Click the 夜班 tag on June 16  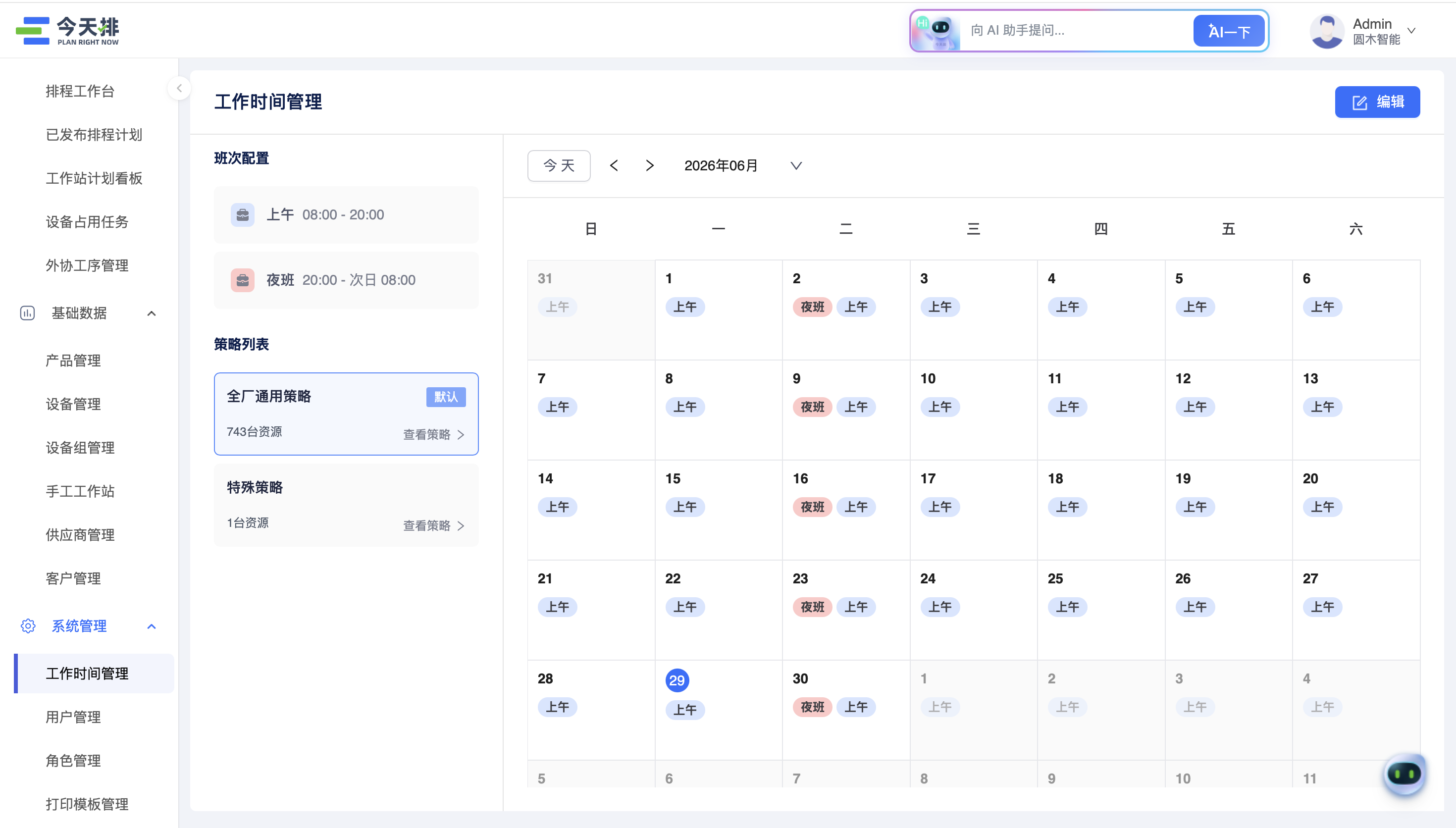pyautogui.click(x=812, y=507)
